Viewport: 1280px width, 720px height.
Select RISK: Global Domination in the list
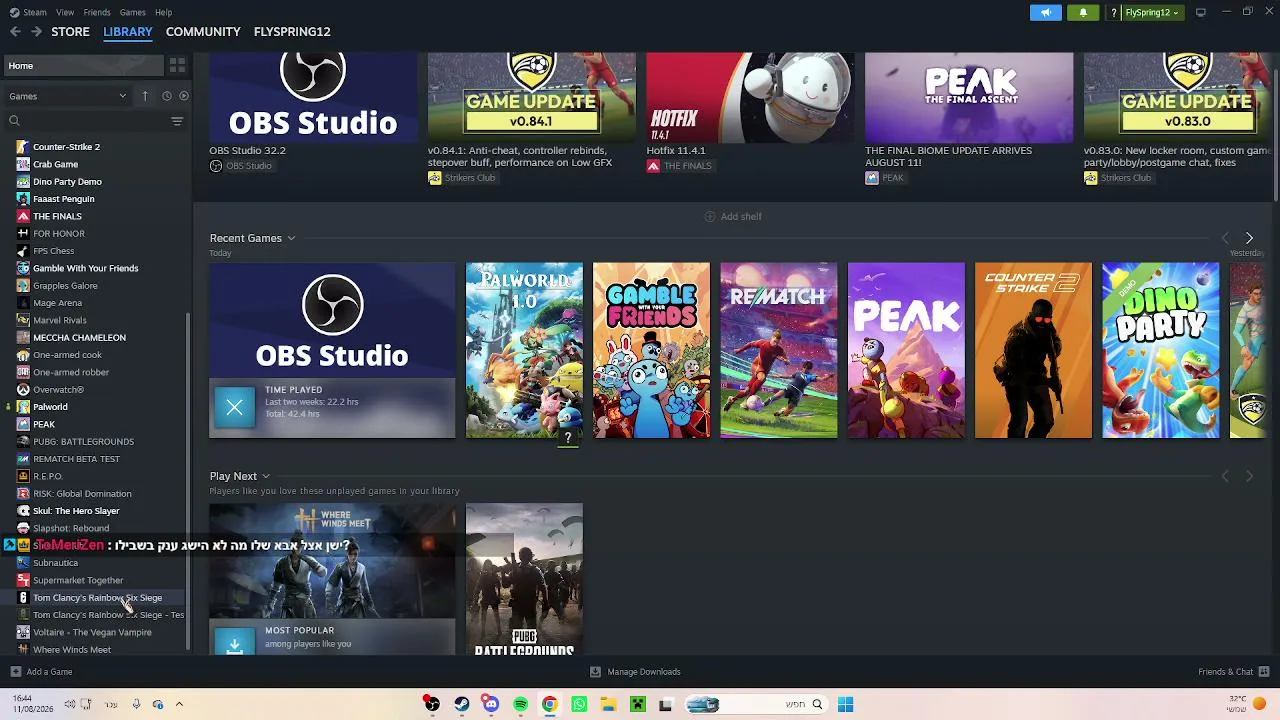tap(82, 494)
